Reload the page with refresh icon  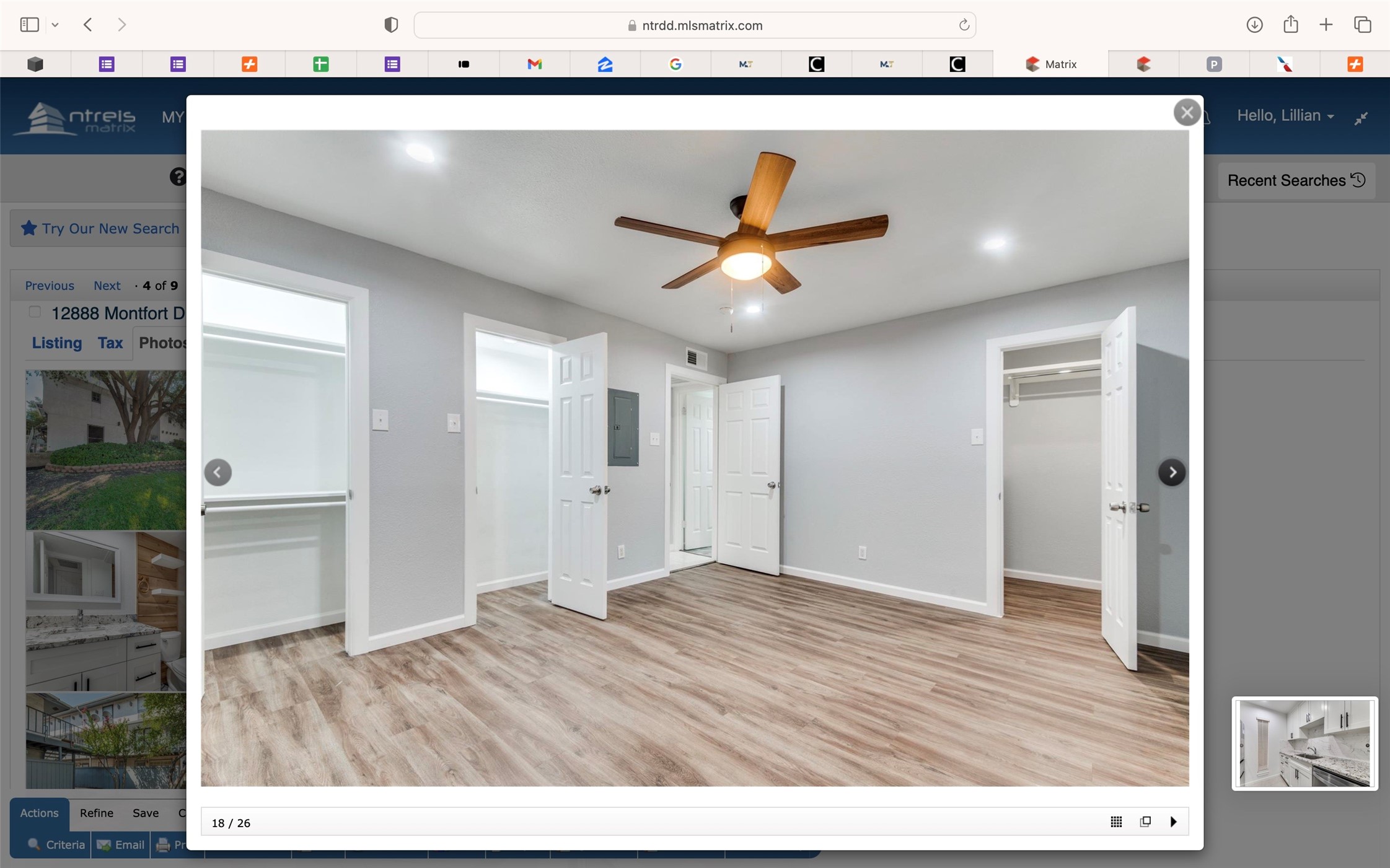point(964,25)
